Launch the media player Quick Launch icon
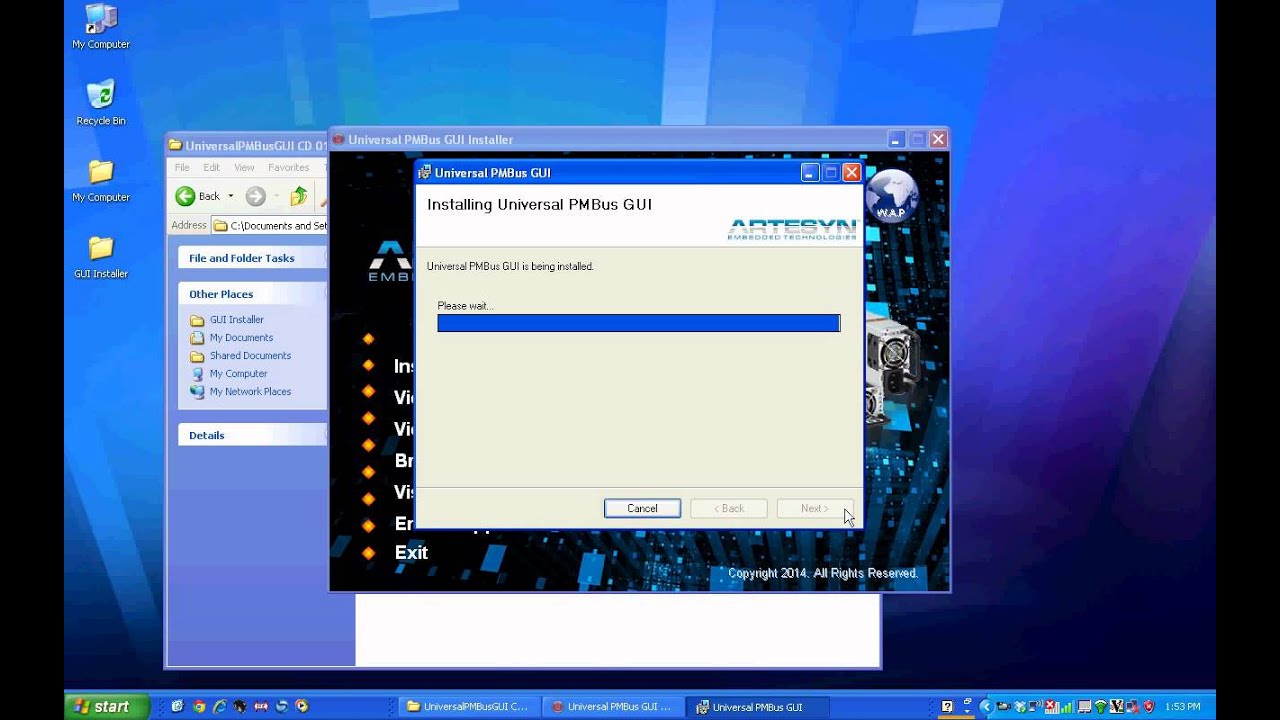The image size is (1280, 720). 302,706
